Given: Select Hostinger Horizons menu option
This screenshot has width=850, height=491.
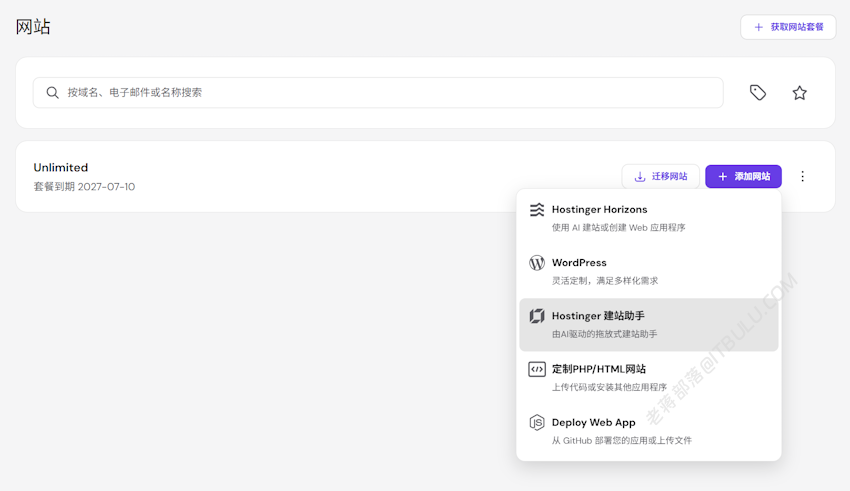Looking at the screenshot, I should [x=649, y=218].
